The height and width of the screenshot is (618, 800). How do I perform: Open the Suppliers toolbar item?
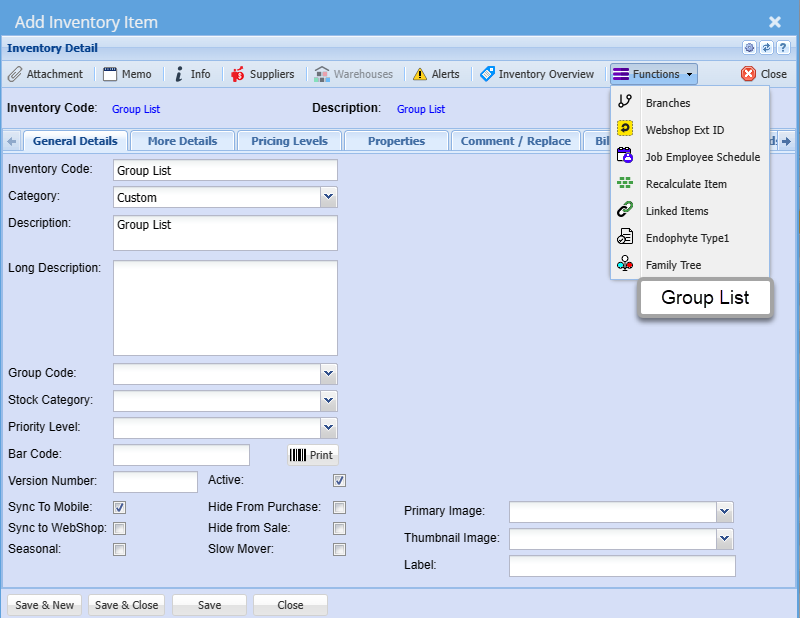pos(262,74)
